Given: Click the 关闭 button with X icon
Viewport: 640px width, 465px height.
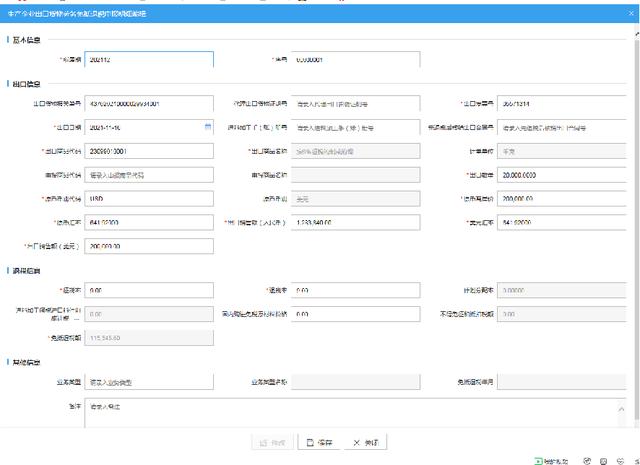Looking at the screenshot, I should [x=363, y=441].
